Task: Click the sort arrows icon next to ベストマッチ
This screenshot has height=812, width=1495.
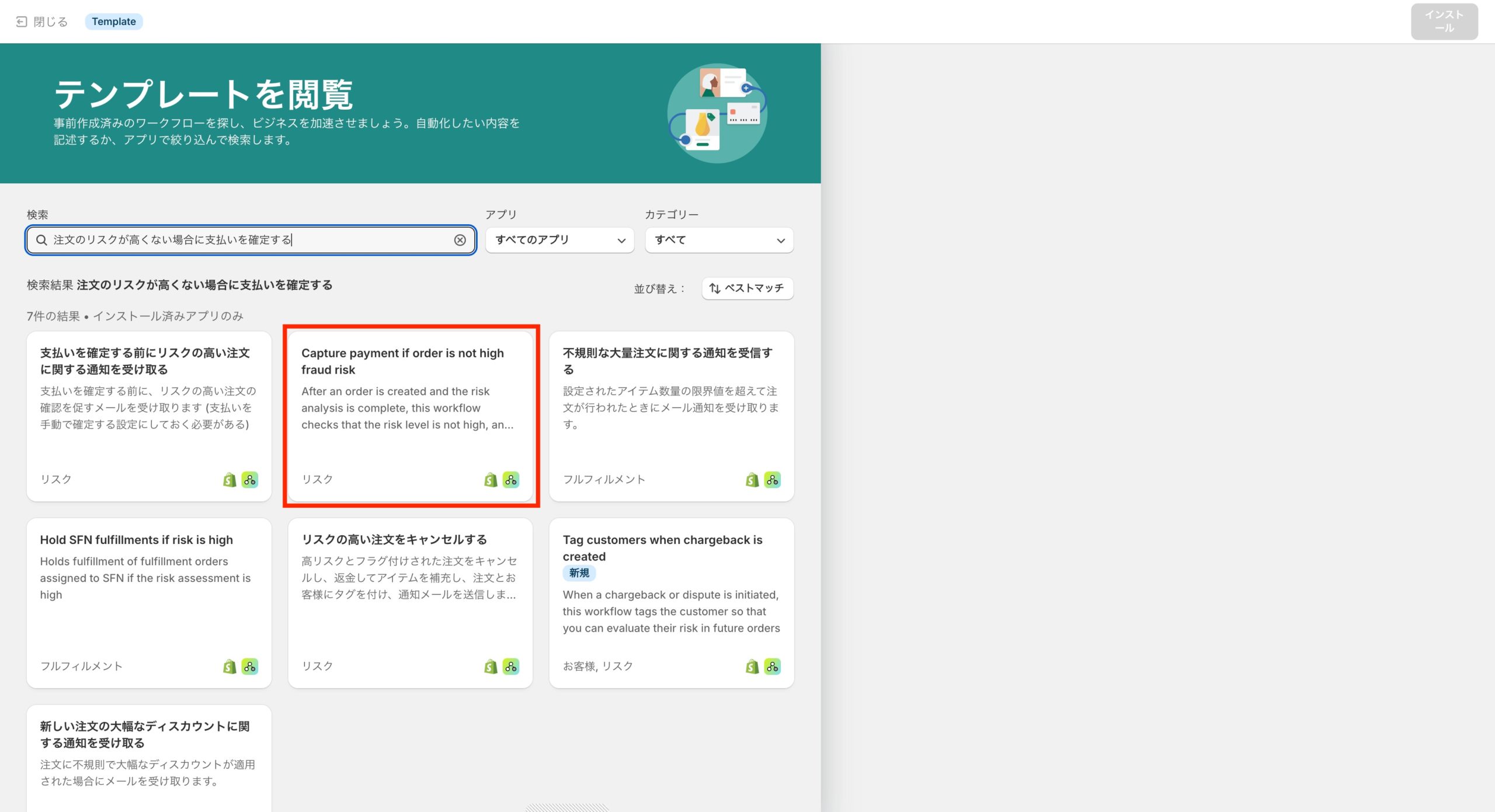Action: (x=715, y=288)
